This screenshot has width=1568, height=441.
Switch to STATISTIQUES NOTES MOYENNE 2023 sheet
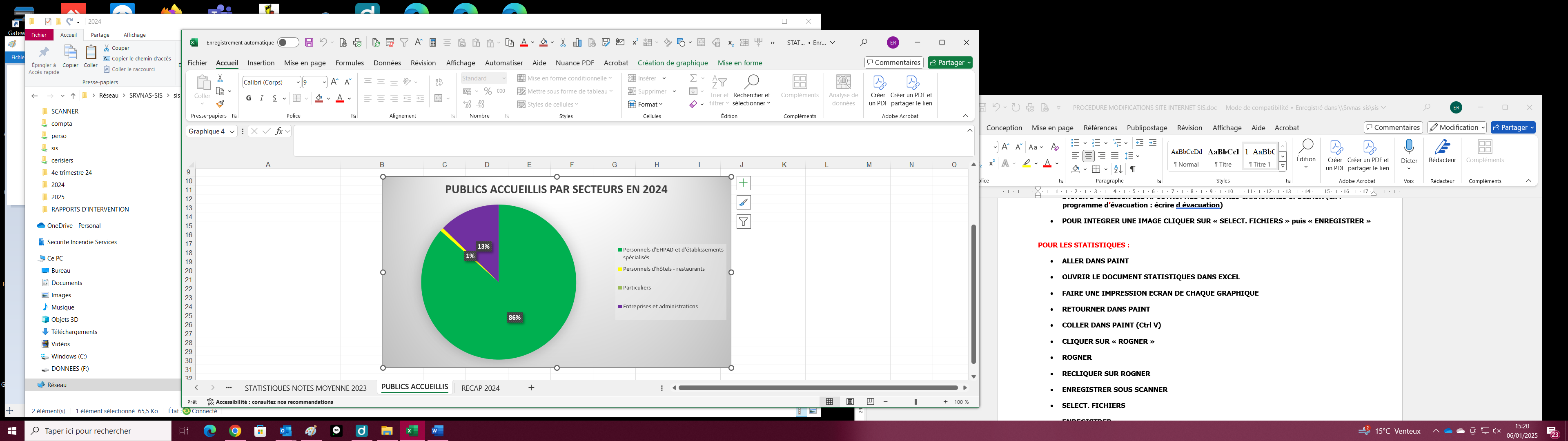click(x=305, y=388)
